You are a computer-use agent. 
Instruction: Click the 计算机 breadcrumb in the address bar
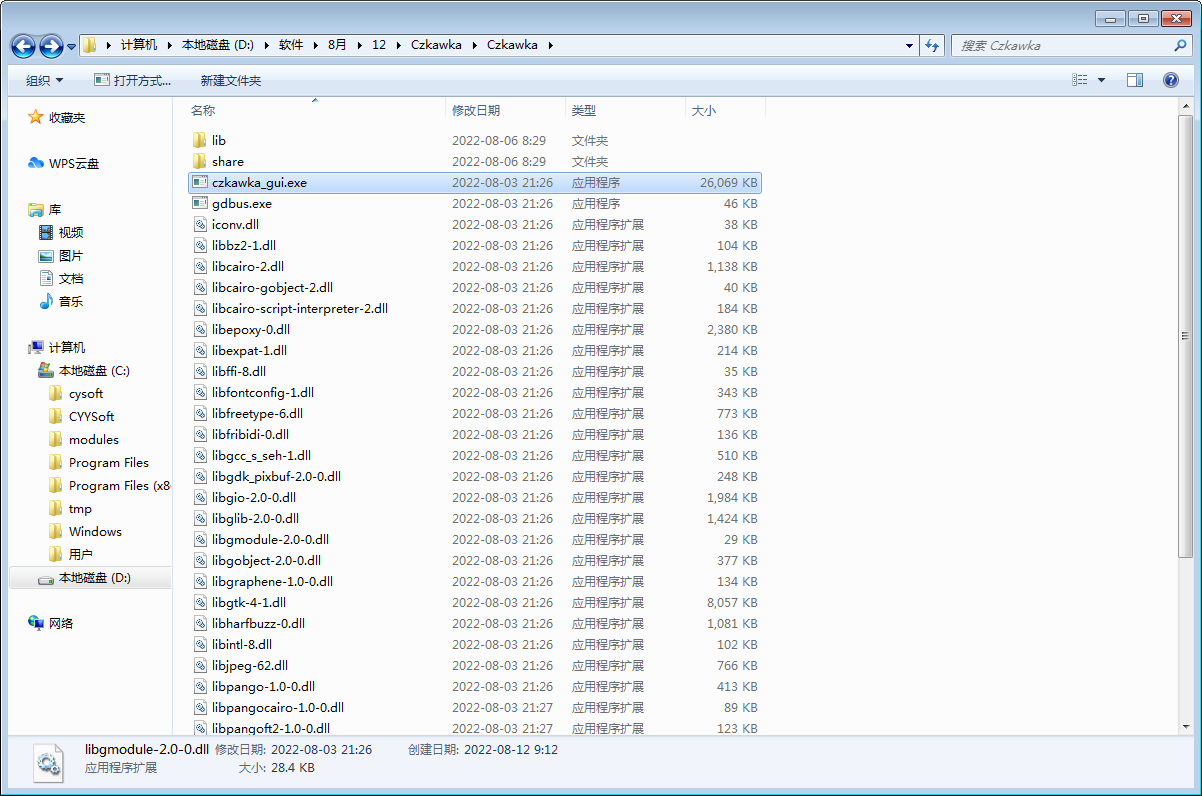(139, 45)
